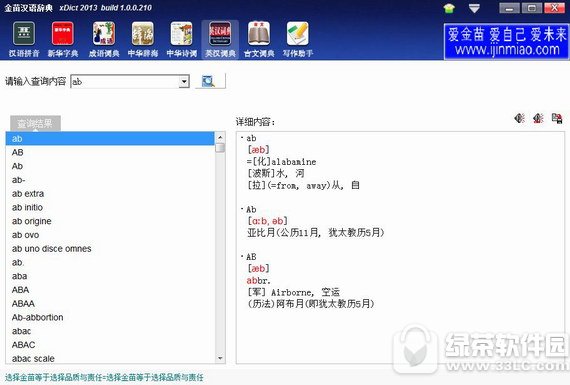The height and width of the screenshot is (385, 570).
Task: Click the 'alabamine' definition text
Action: pyautogui.click(x=294, y=162)
